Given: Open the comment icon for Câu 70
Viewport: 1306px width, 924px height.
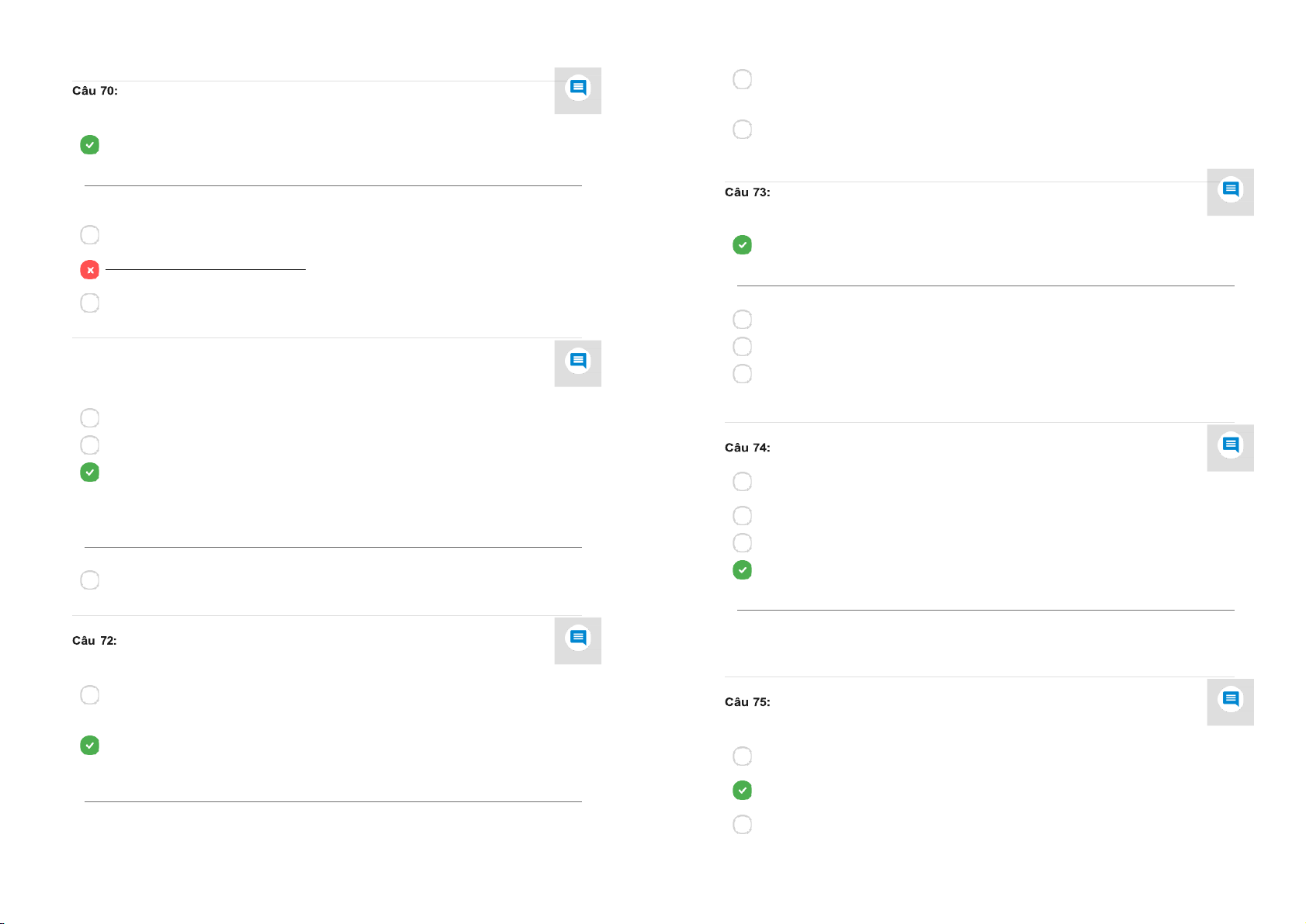Looking at the screenshot, I should click(577, 88).
